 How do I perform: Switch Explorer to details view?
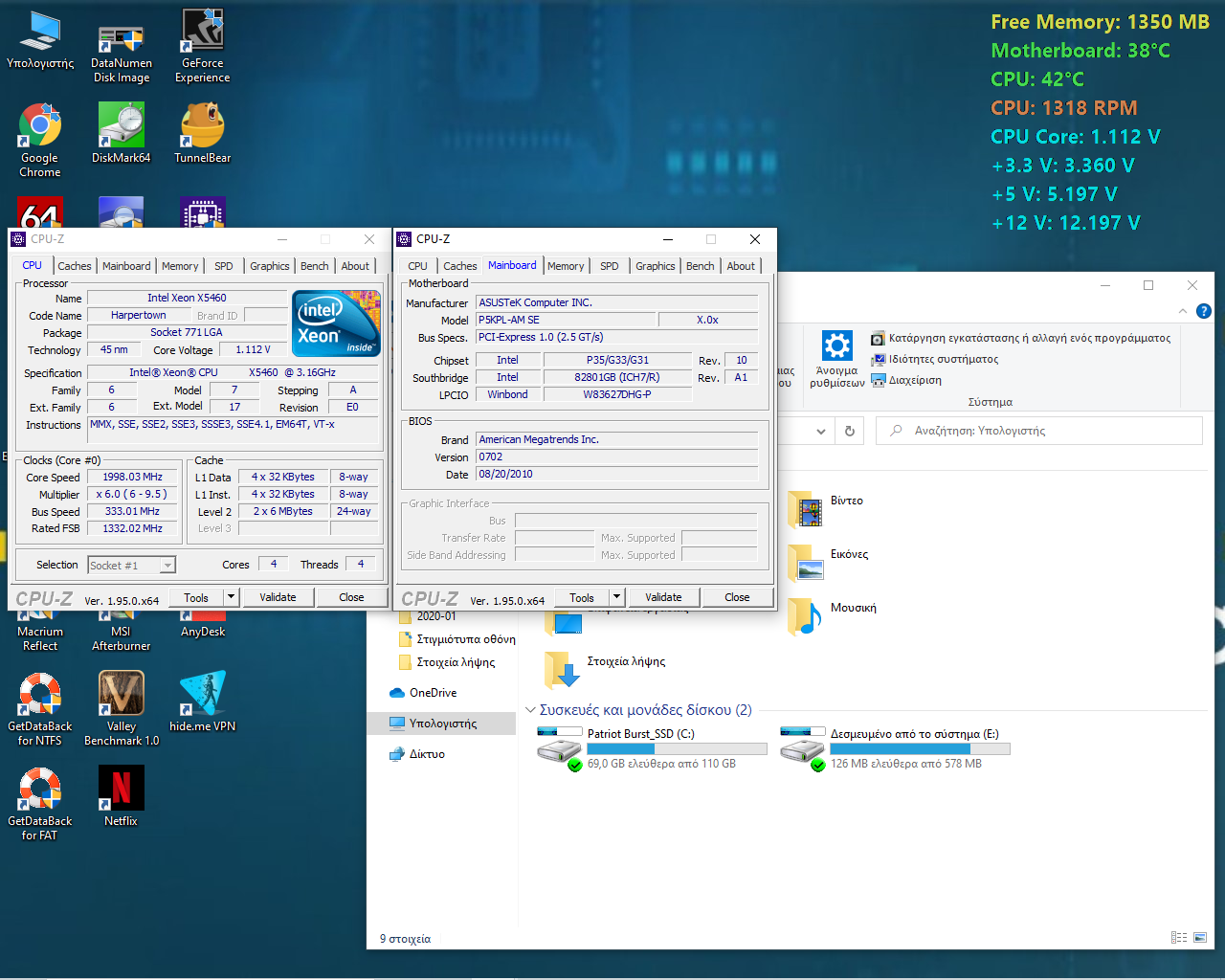(1179, 938)
